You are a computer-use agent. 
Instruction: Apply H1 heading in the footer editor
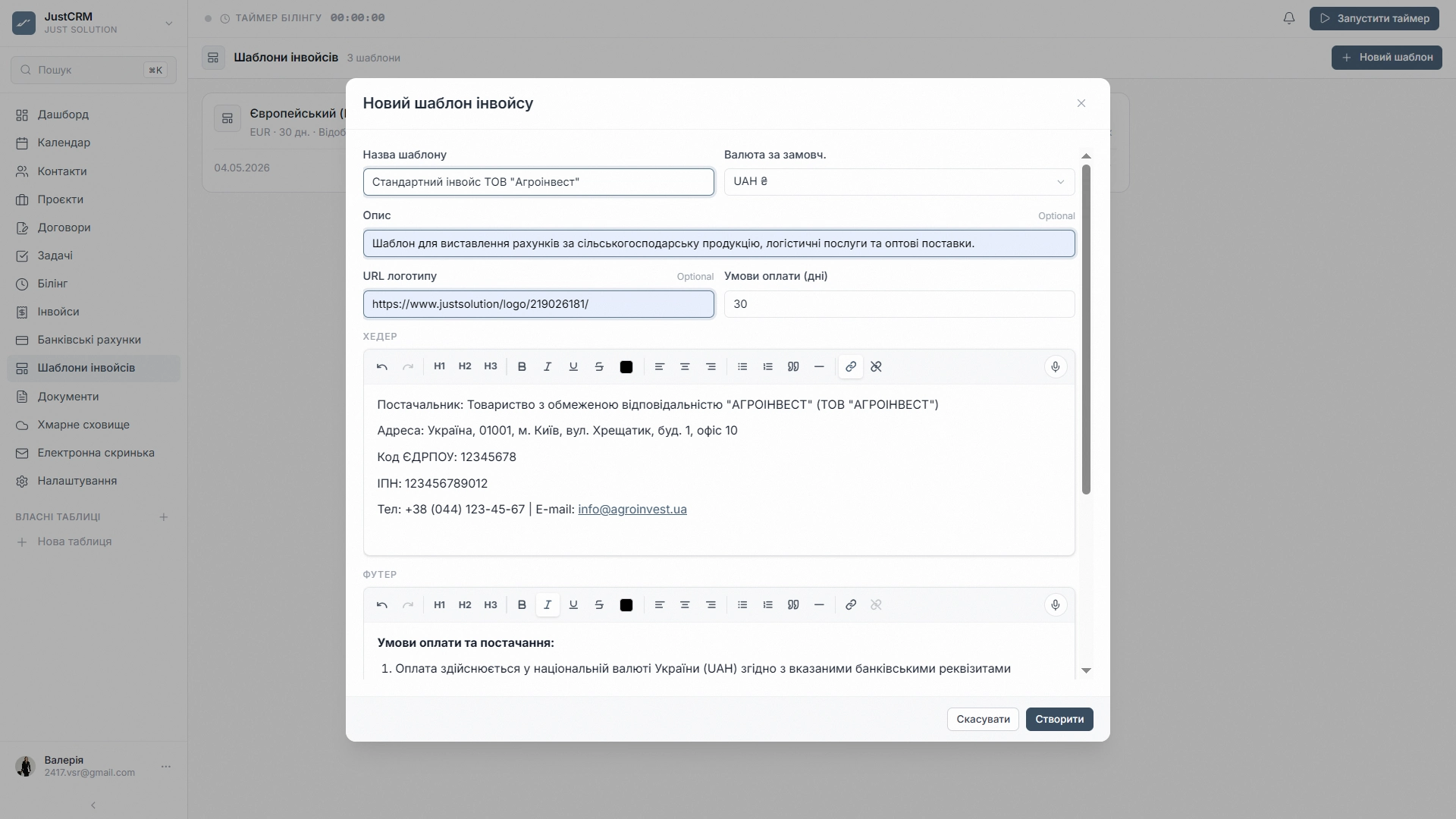point(439,605)
